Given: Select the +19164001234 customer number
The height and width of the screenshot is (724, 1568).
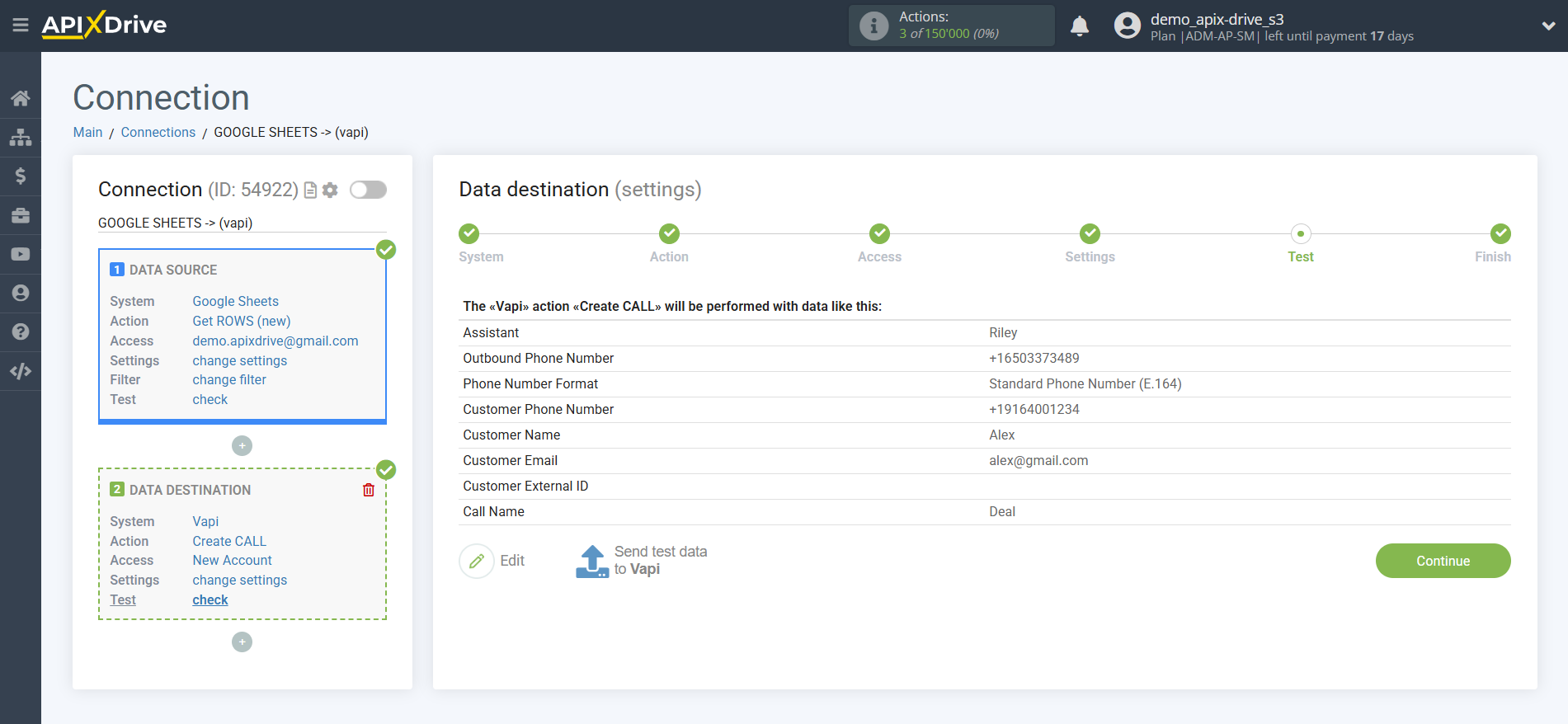Looking at the screenshot, I should point(1034,409).
